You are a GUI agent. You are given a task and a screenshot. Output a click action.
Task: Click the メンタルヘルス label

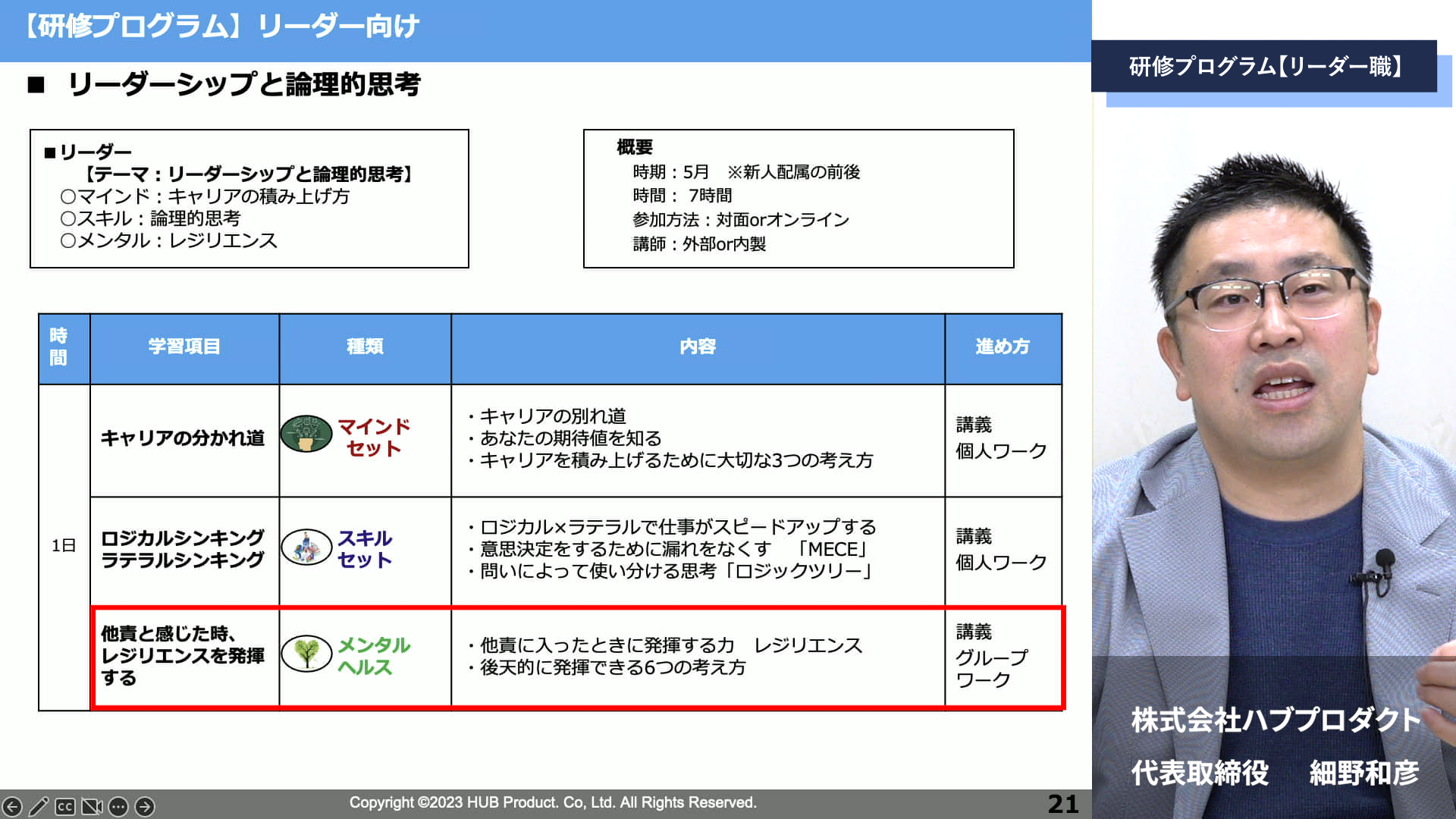coord(373,656)
